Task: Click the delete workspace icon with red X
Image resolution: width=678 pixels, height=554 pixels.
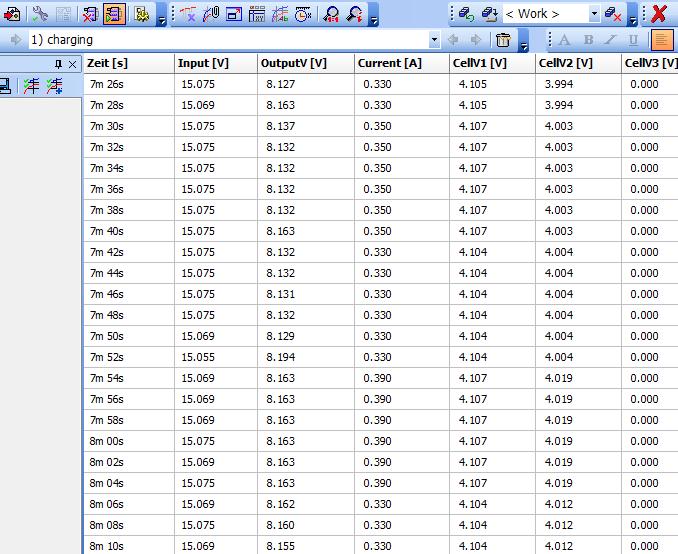Action: click(613, 14)
